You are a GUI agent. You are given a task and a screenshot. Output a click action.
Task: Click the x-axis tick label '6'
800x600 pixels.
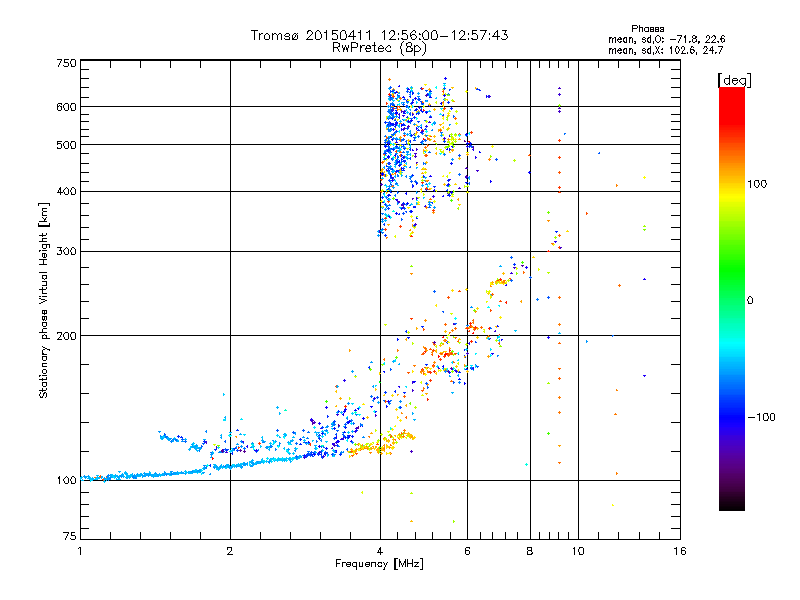467,551
